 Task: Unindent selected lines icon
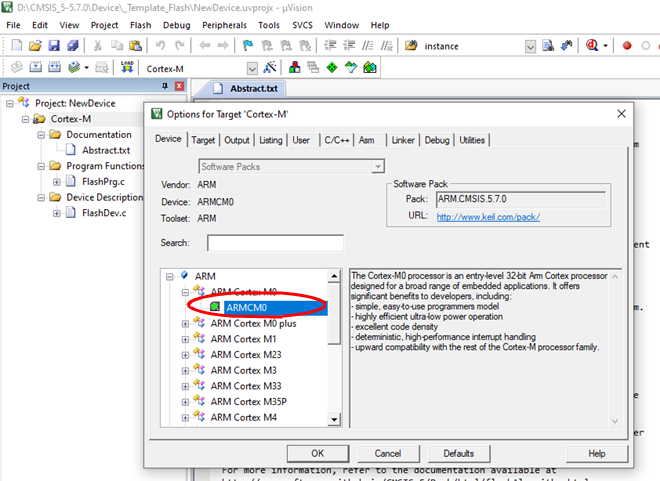pyautogui.click(x=349, y=45)
